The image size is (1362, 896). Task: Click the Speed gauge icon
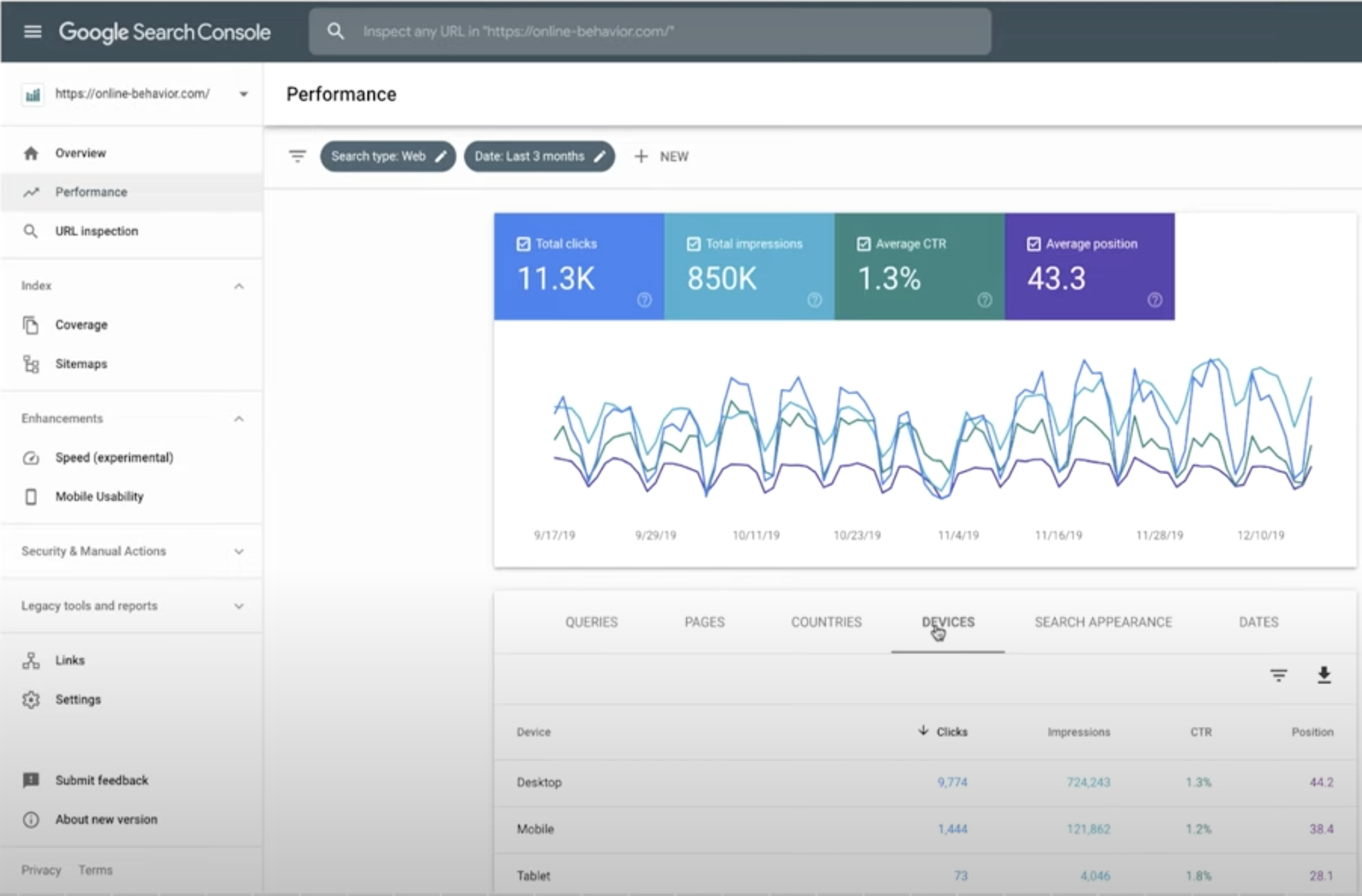pos(31,458)
